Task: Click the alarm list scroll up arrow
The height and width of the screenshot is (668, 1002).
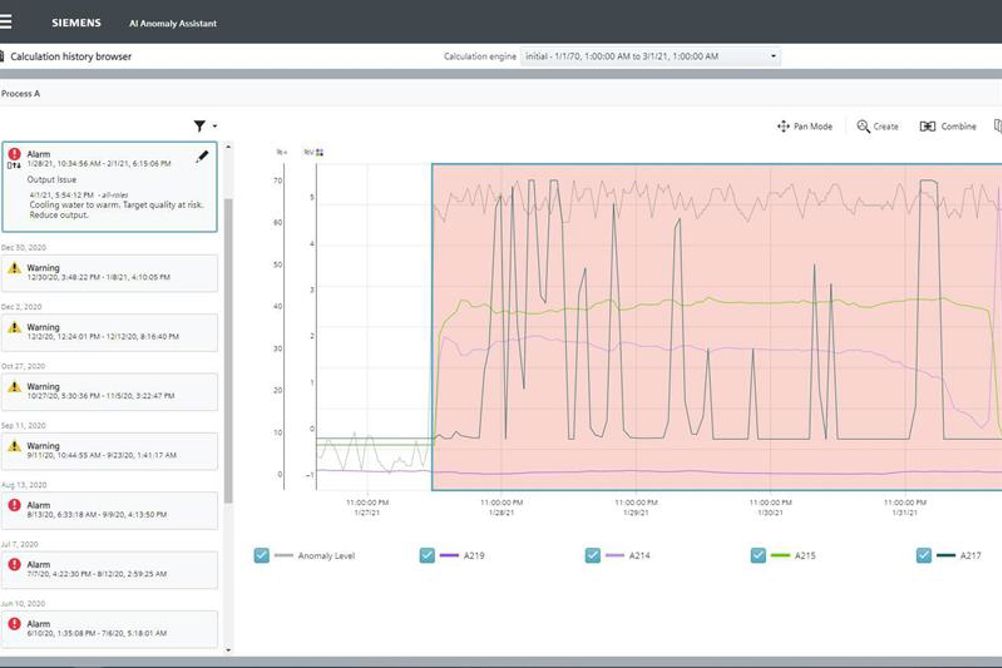Action: click(x=228, y=148)
